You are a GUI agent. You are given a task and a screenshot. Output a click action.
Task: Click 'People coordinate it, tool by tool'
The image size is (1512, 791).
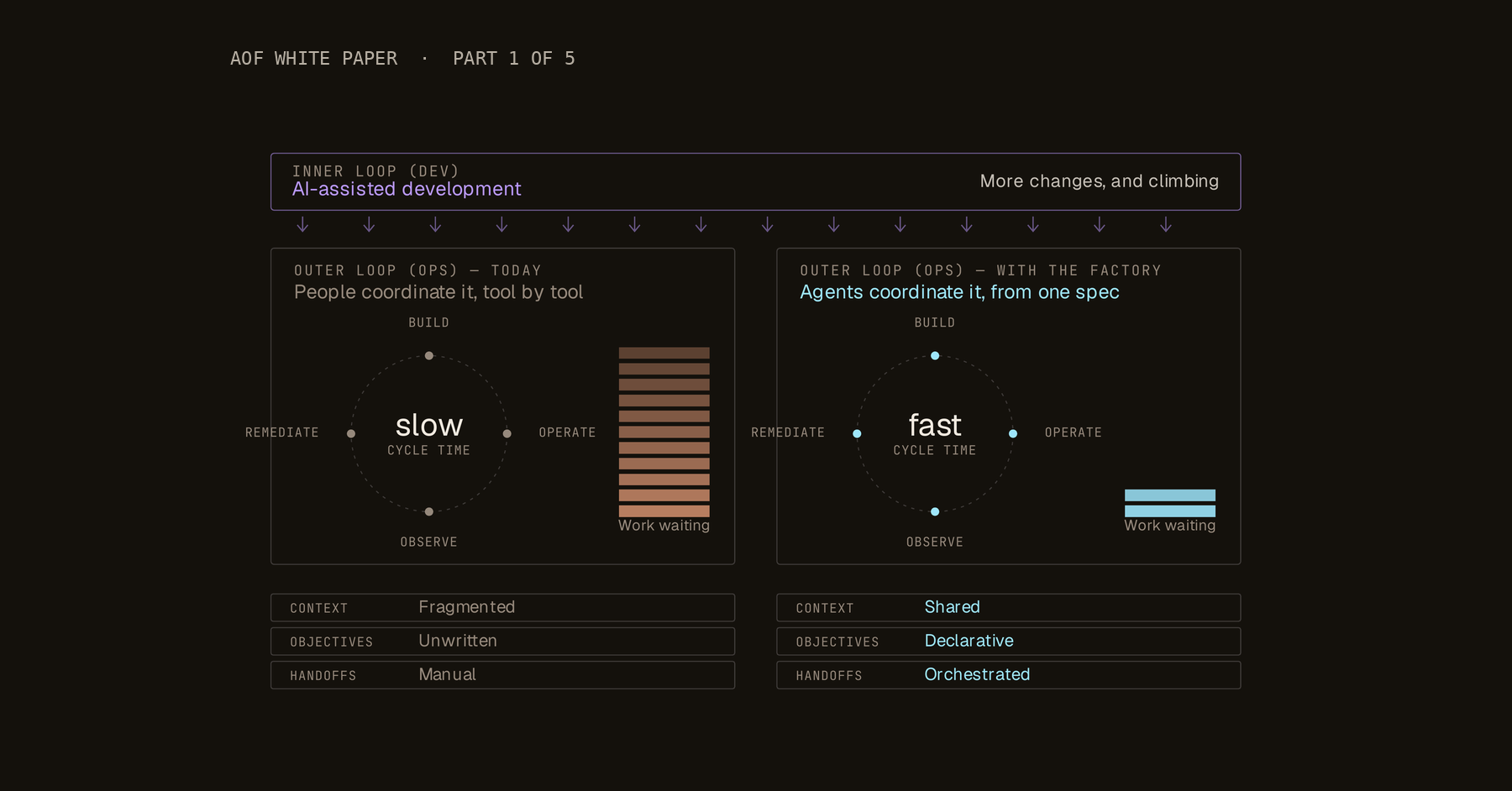pos(438,292)
